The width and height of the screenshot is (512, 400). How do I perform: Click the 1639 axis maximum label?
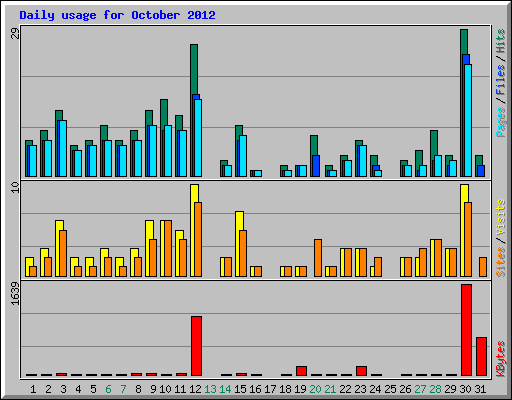coord(15,293)
